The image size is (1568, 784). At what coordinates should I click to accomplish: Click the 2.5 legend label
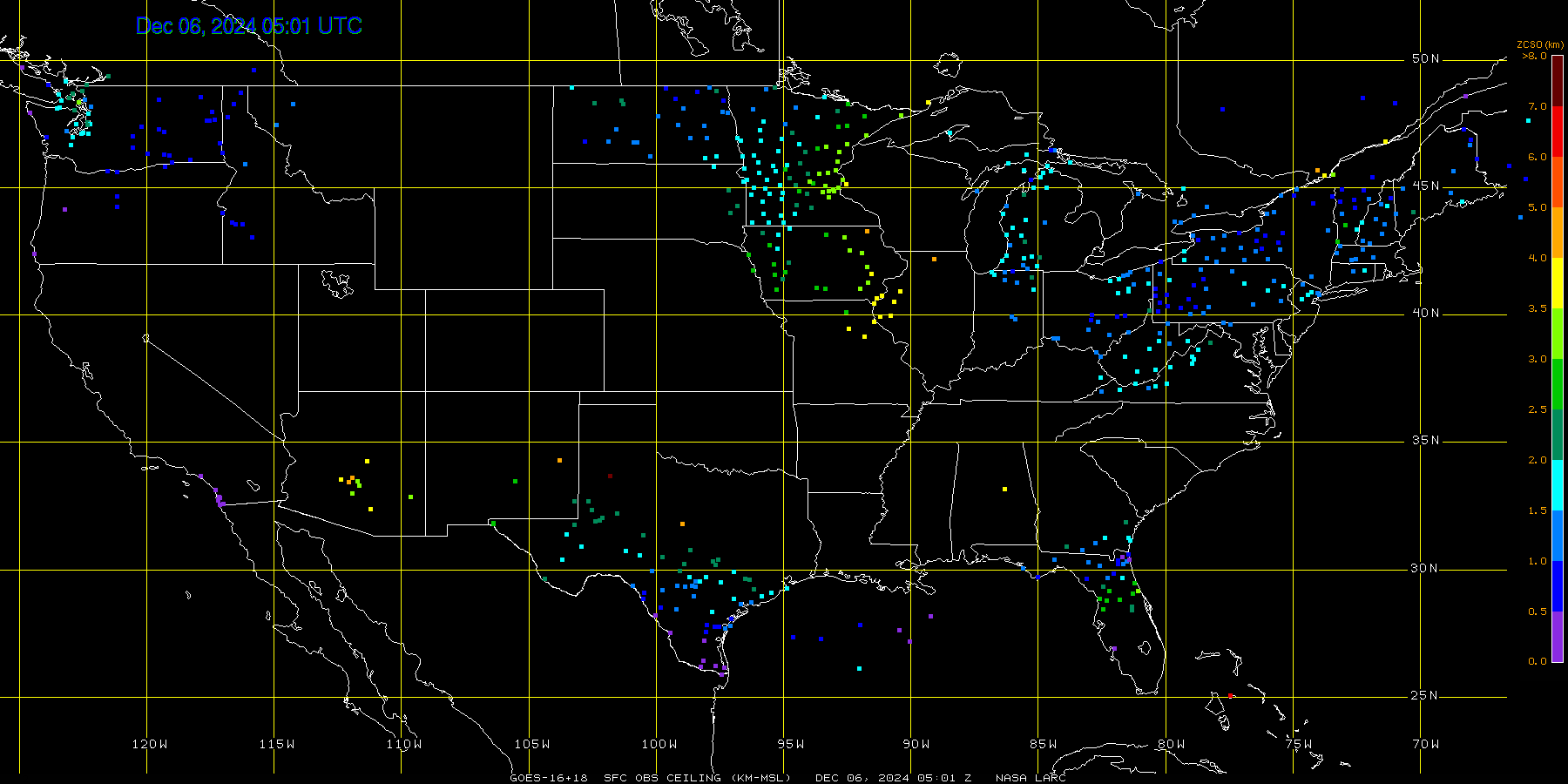pyautogui.click(x=1538, y=409)
